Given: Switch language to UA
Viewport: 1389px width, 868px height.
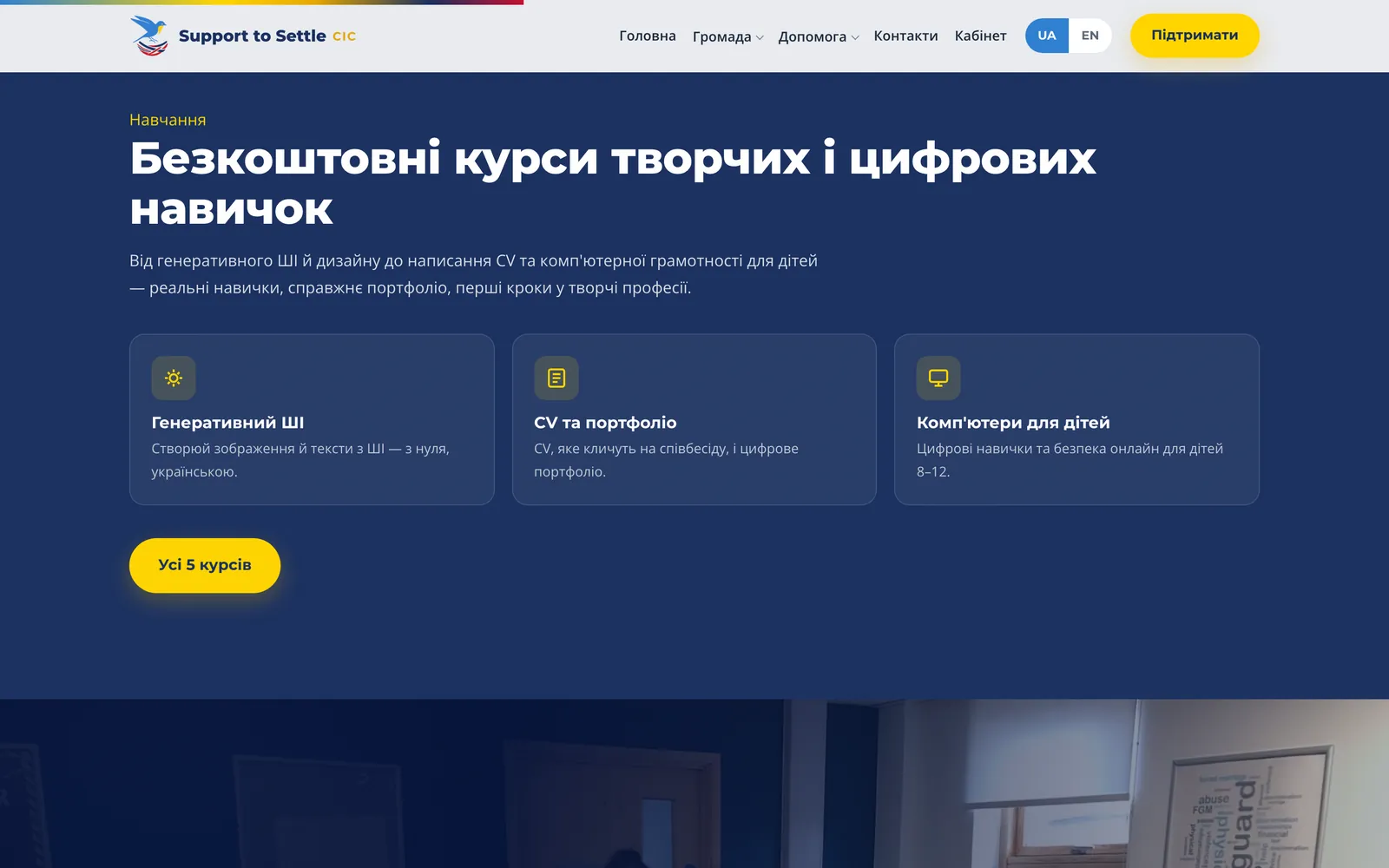Looking at the screenshot, I should tap(1047, 36).
